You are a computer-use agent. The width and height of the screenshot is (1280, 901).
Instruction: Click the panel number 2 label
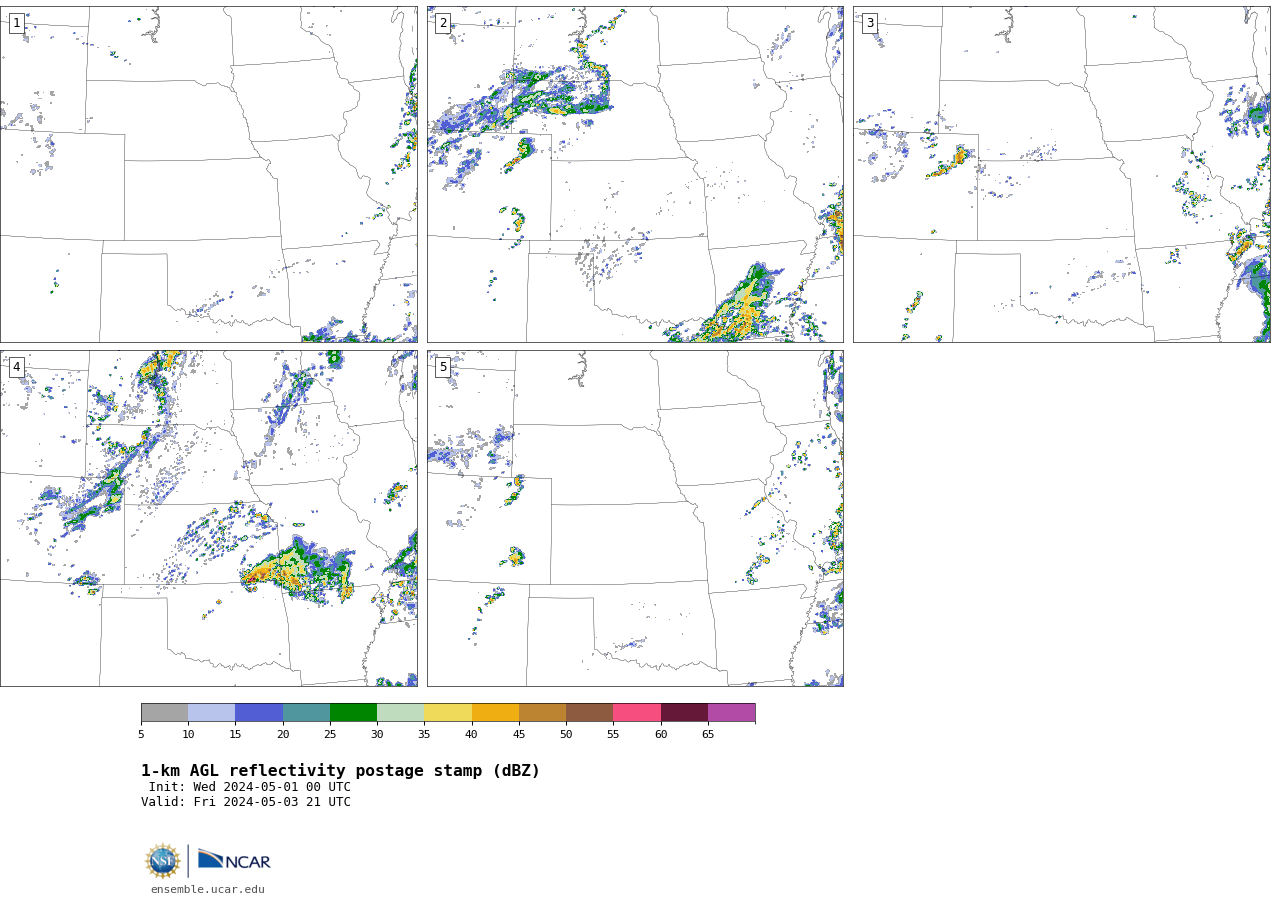[x=443, y=23]
